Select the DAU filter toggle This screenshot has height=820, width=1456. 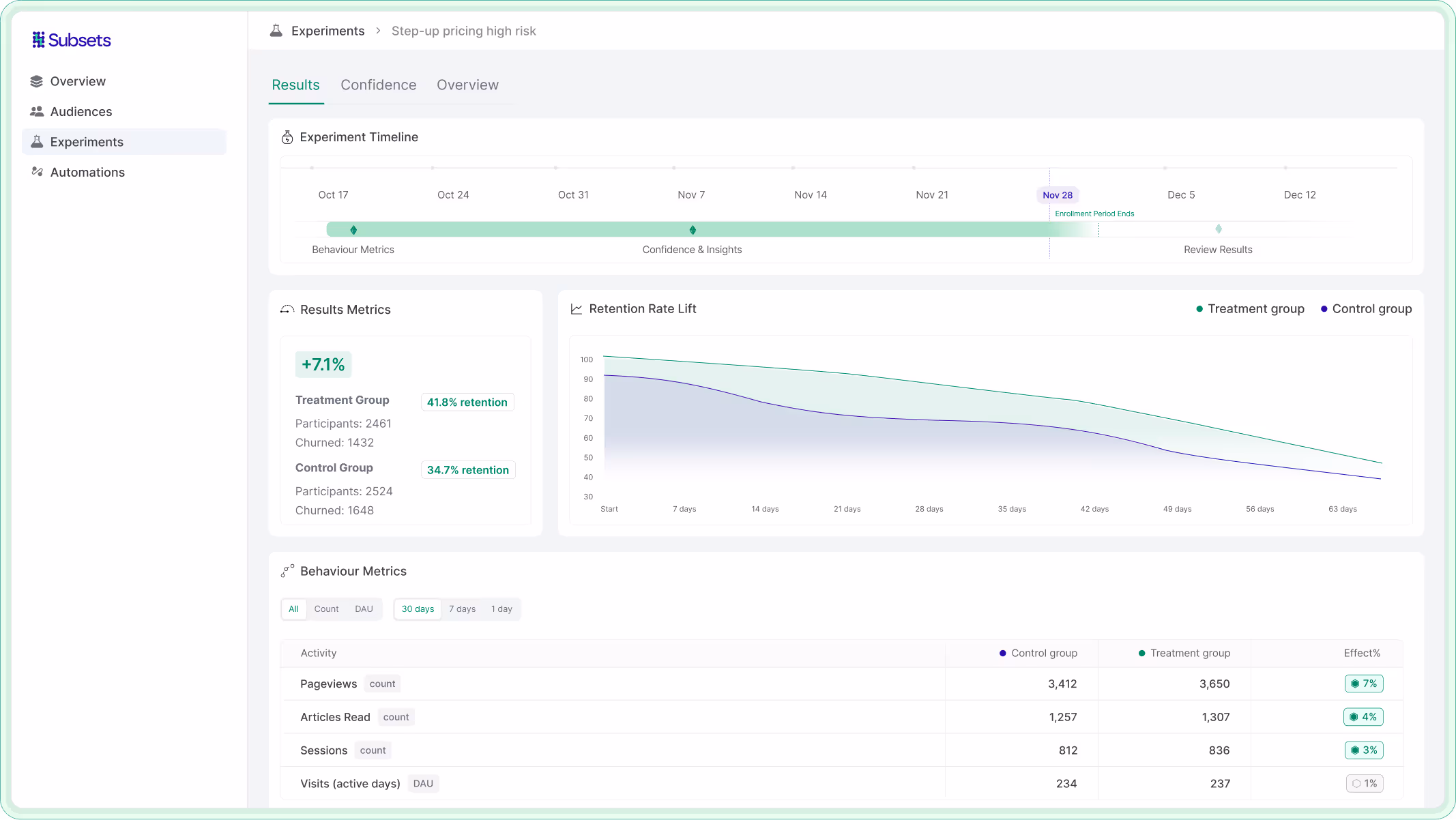coord(364,609)
